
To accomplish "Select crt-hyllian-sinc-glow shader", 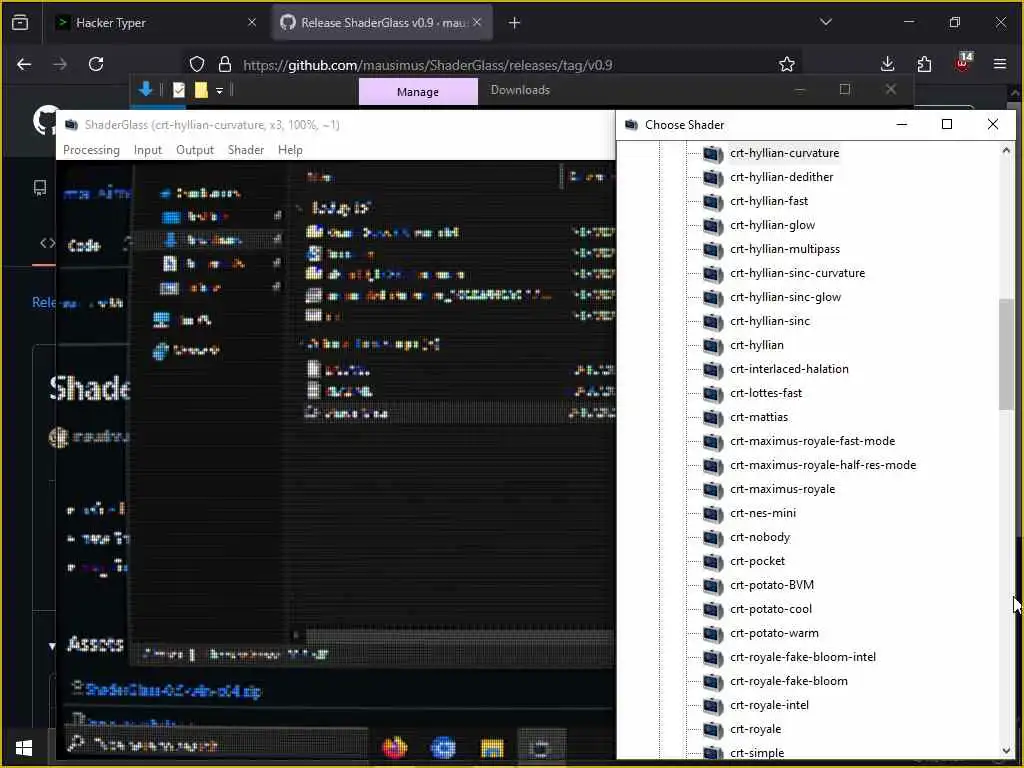I will tap(786, 297).
